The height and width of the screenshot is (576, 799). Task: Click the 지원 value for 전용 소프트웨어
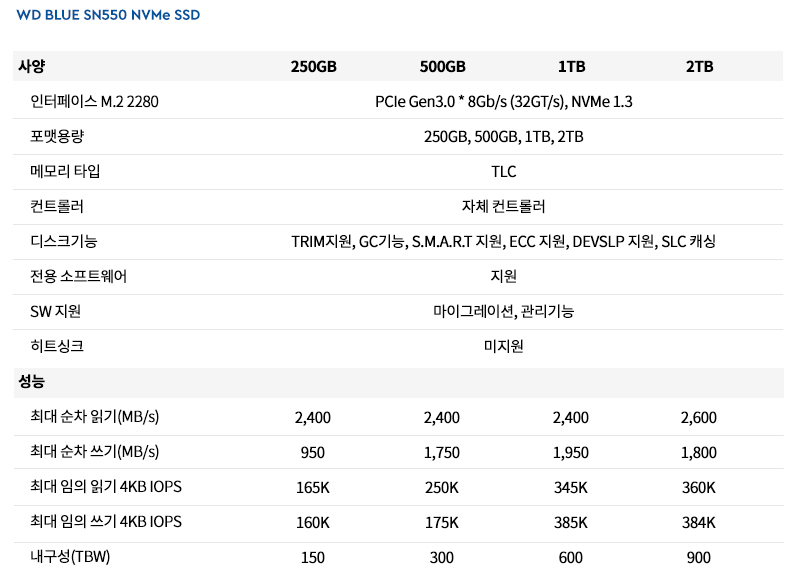tap(503, 276)
